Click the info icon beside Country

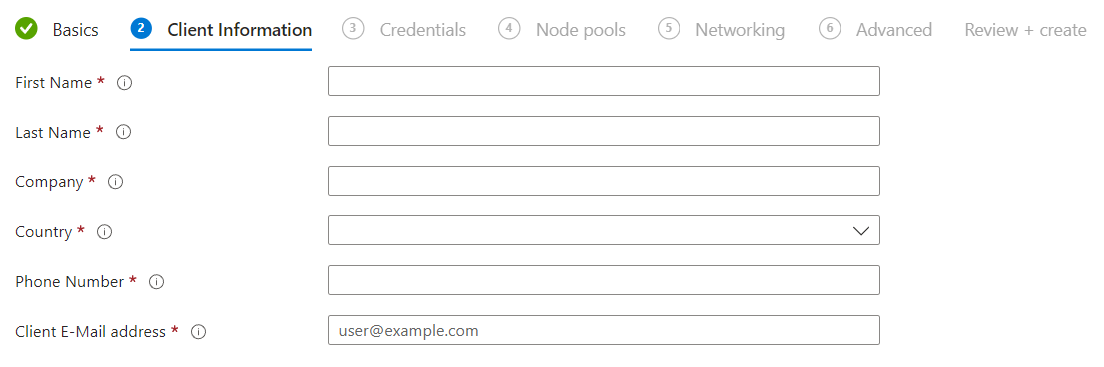click(x=104, y=232)
